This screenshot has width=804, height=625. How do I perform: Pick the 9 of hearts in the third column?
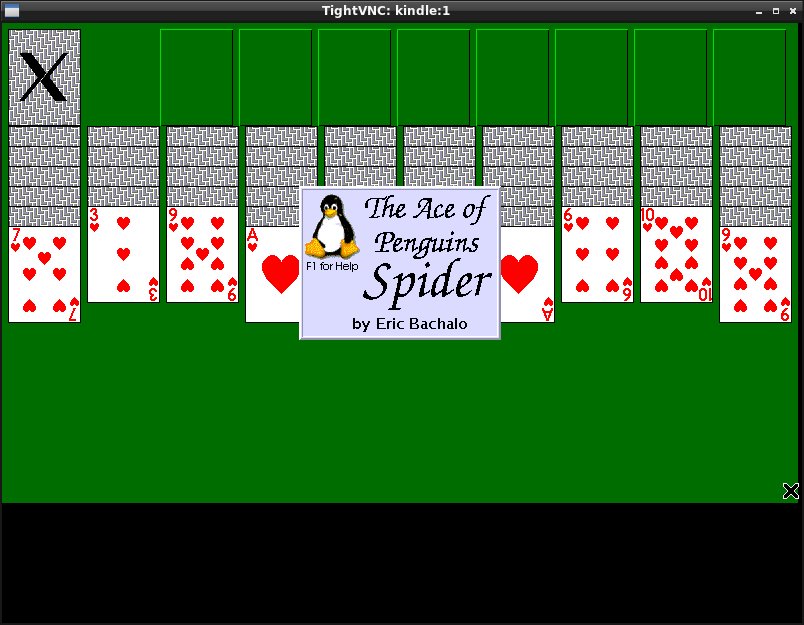tap(203, 254)
